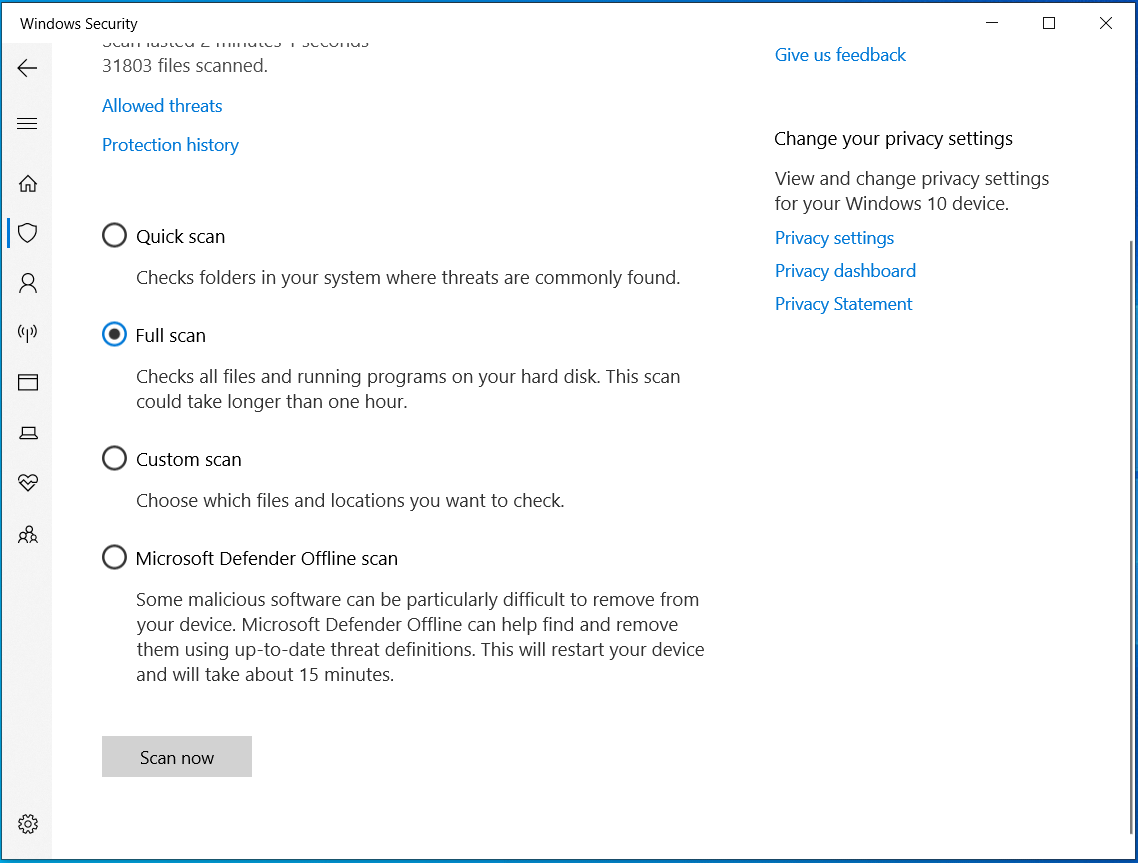Open Settings gear icon in sidebar

coord(28,824)
